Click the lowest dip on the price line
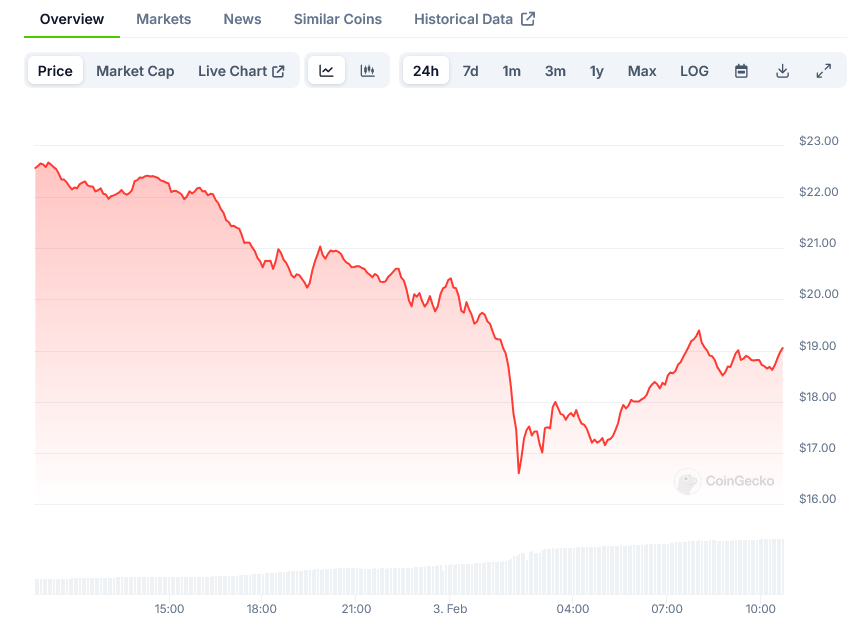847x633 pixels. [x=519, y=472]
